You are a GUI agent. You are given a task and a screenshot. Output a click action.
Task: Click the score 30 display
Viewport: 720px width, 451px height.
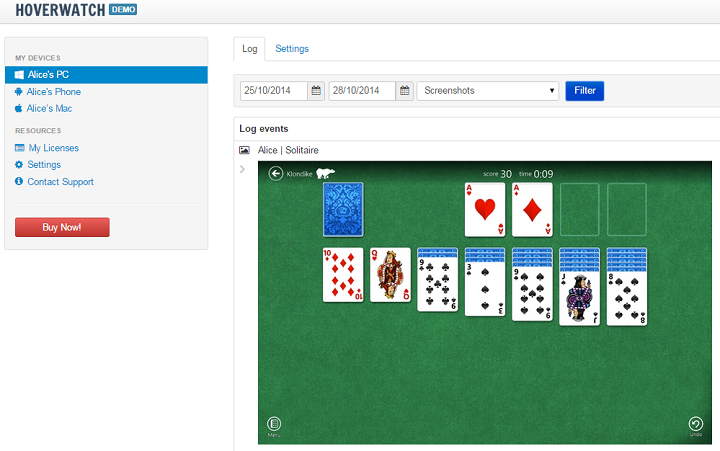coord(498,174)
